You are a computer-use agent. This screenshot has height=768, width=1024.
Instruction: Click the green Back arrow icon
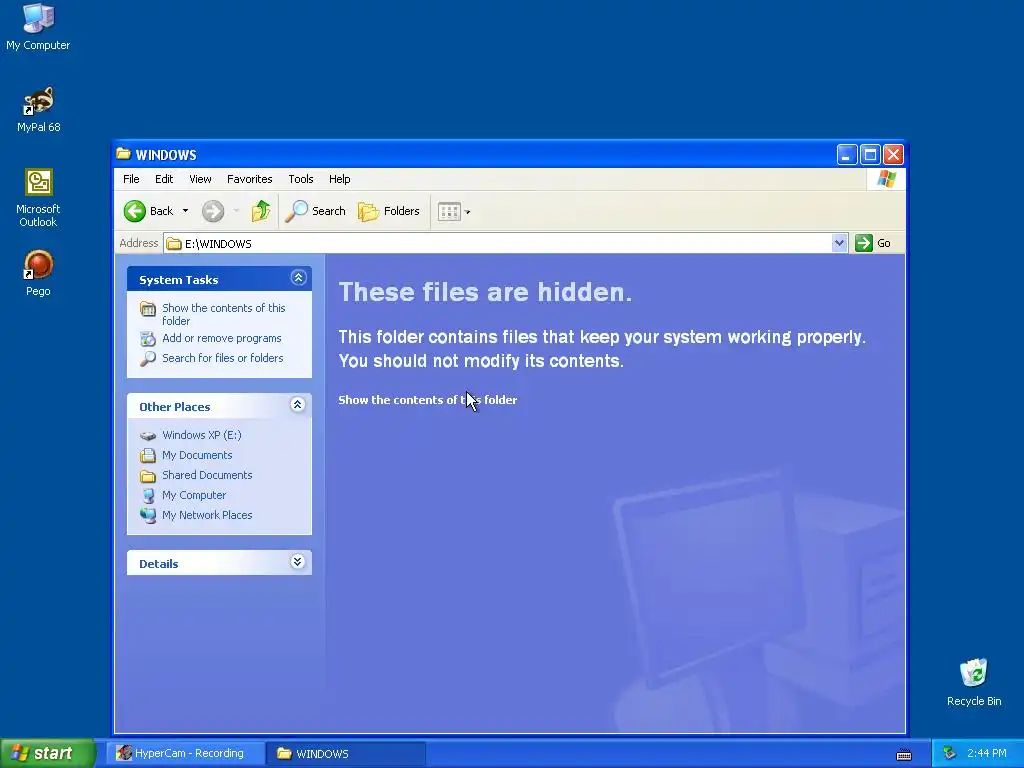coord(135,211)
